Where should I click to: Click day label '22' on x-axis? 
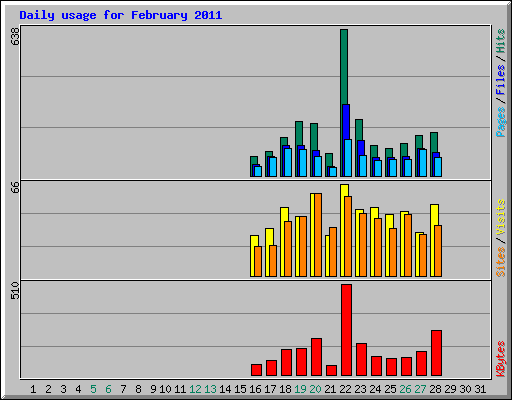click(345, 389)
